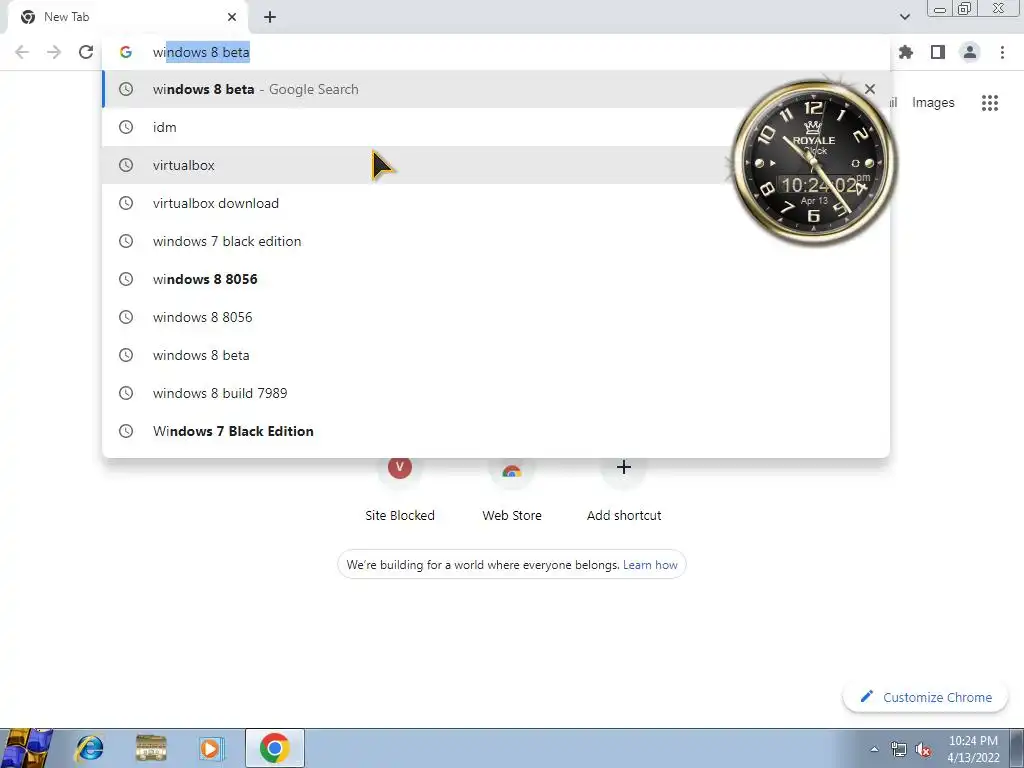
Task: Click the clock icon beside 'virtualbox download'
Action: [126, 203]
